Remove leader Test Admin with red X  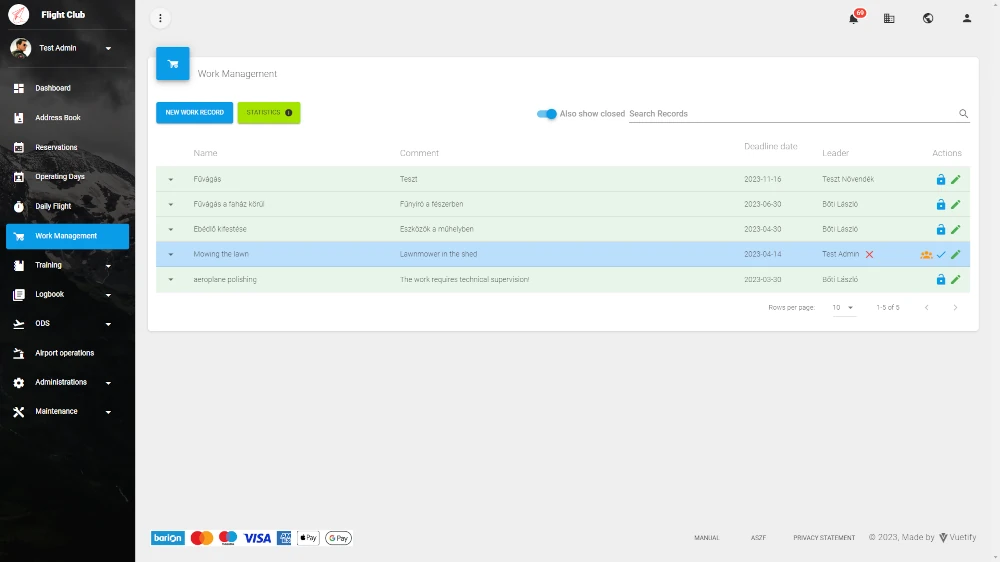869,255
